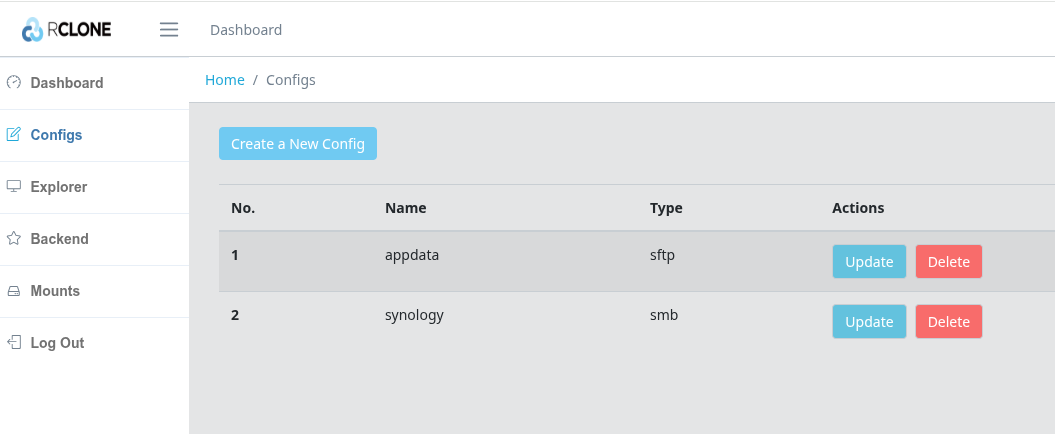Click the Log Out door icon
1055x434 pixels.
[x=13, y=342]
